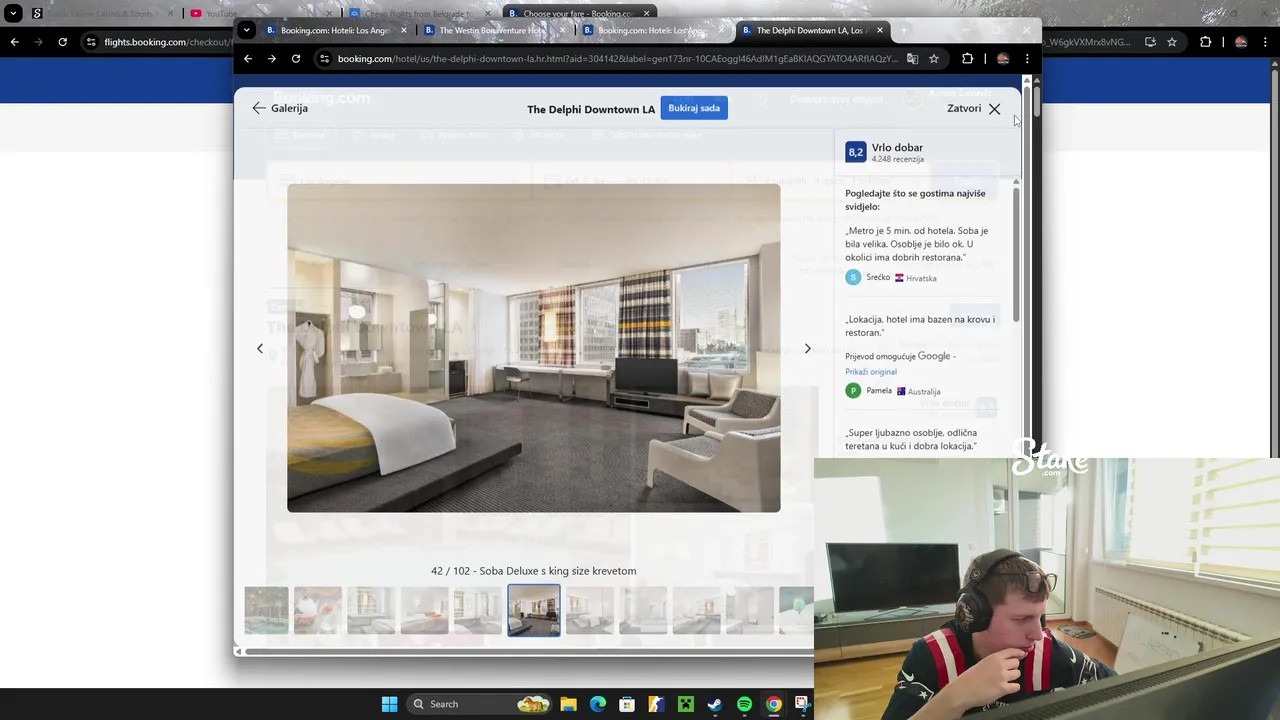Open the Prikaži original link
Image resolution: width=1280 pixels, height=720 pixels.
(871, 372)
